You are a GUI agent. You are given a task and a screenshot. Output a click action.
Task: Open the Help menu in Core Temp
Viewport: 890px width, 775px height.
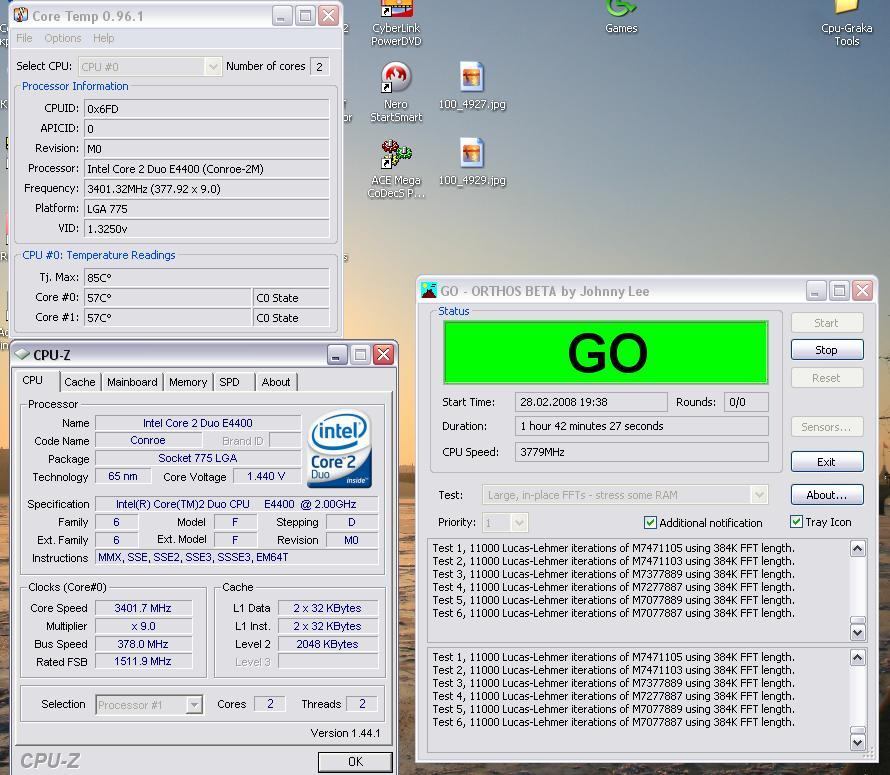[103, 38]
